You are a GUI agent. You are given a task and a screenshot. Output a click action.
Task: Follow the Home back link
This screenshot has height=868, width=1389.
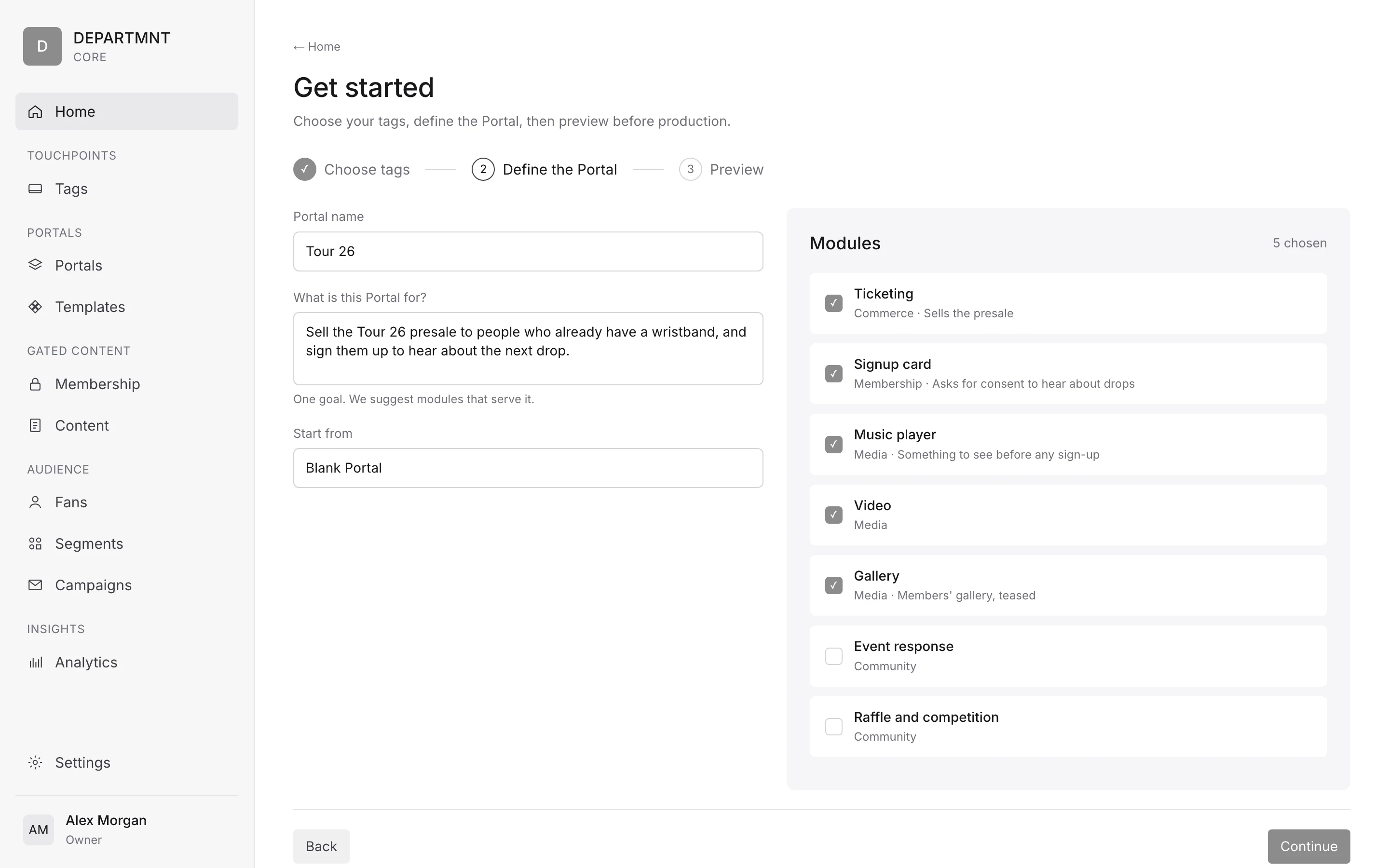pyautogui.click(x=317, y=46)
